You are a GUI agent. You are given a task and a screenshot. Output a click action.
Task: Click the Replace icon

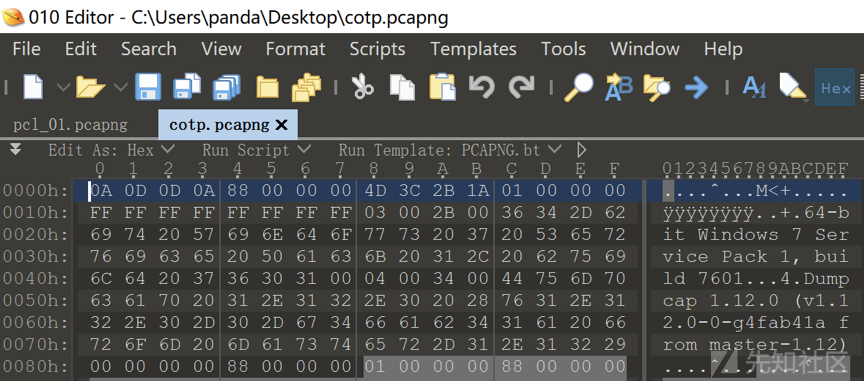pos(619,87)
